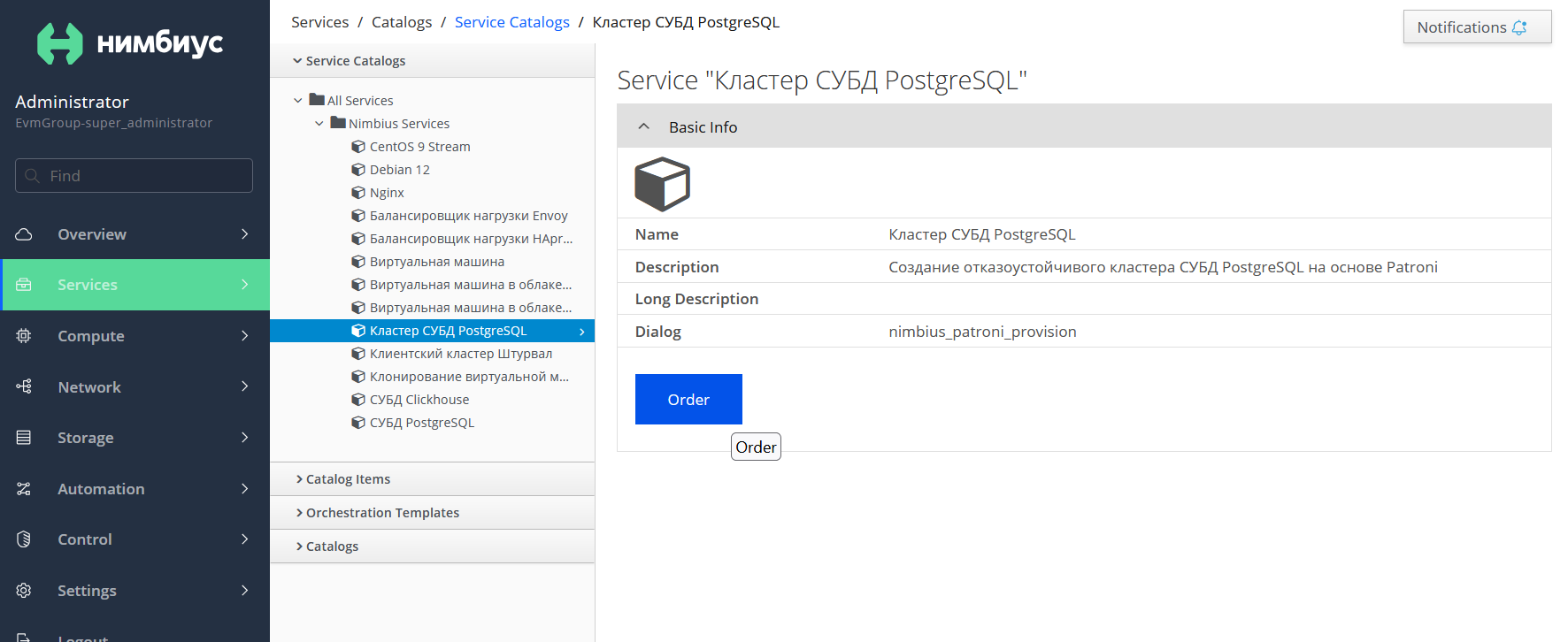Select CentOS 9 Stream in the tree
1568x642 pixels.
(419, 147)
